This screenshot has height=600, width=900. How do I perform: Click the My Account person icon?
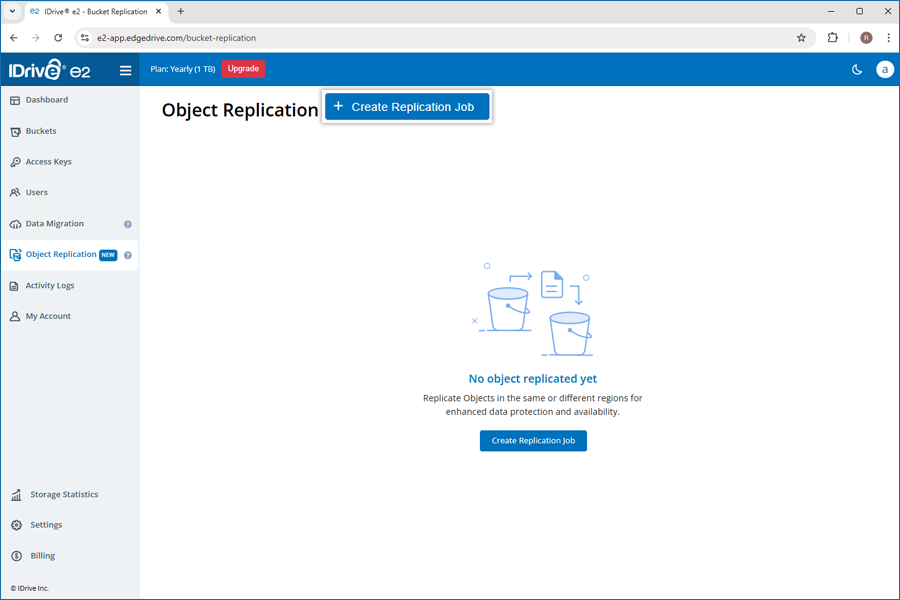[x=15, y=316]
